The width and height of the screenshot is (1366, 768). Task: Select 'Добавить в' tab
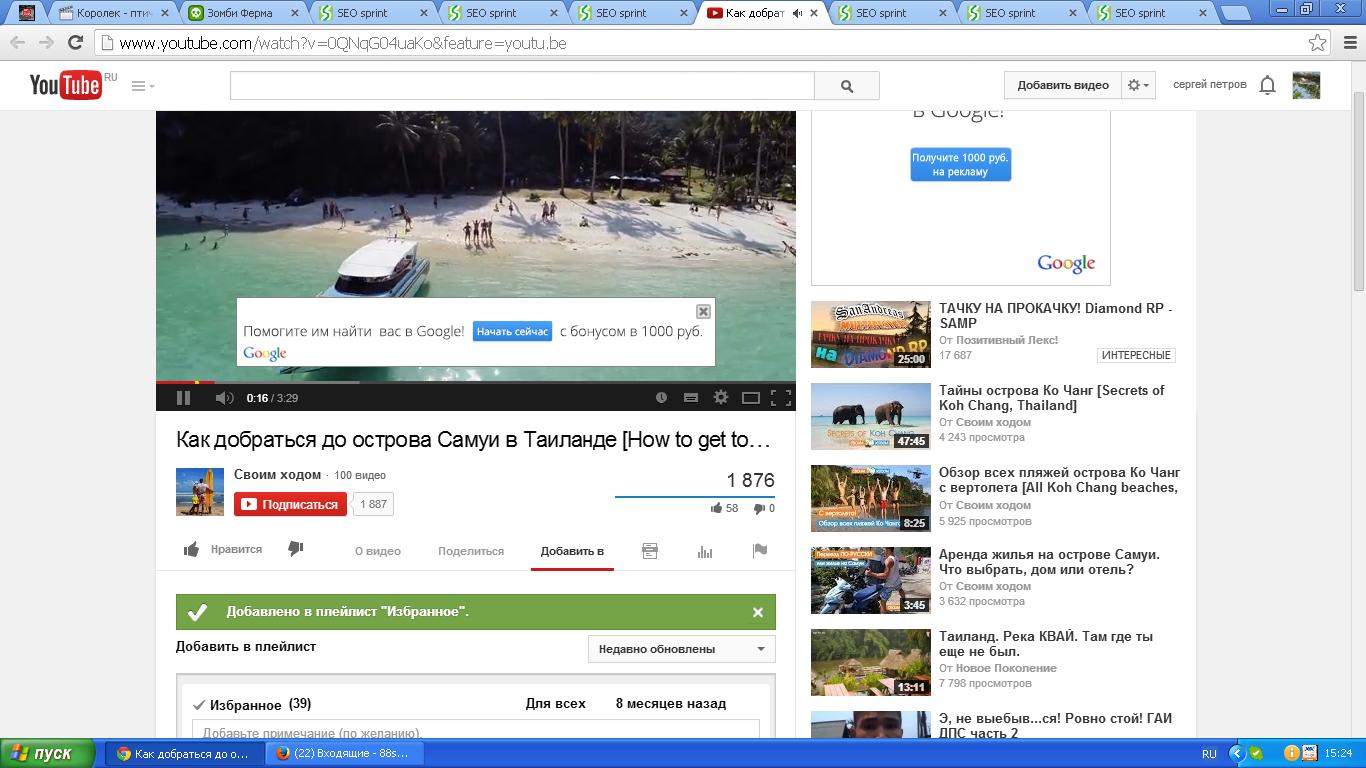pos(572,551)
